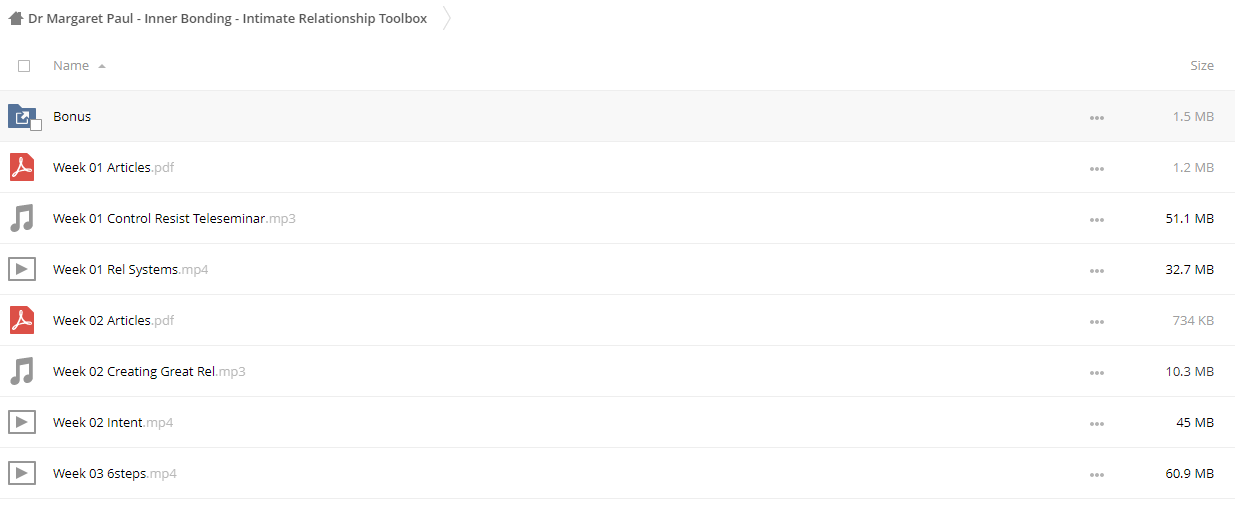Click the PDF icon for Week 01 Articles

coord(22,167)
